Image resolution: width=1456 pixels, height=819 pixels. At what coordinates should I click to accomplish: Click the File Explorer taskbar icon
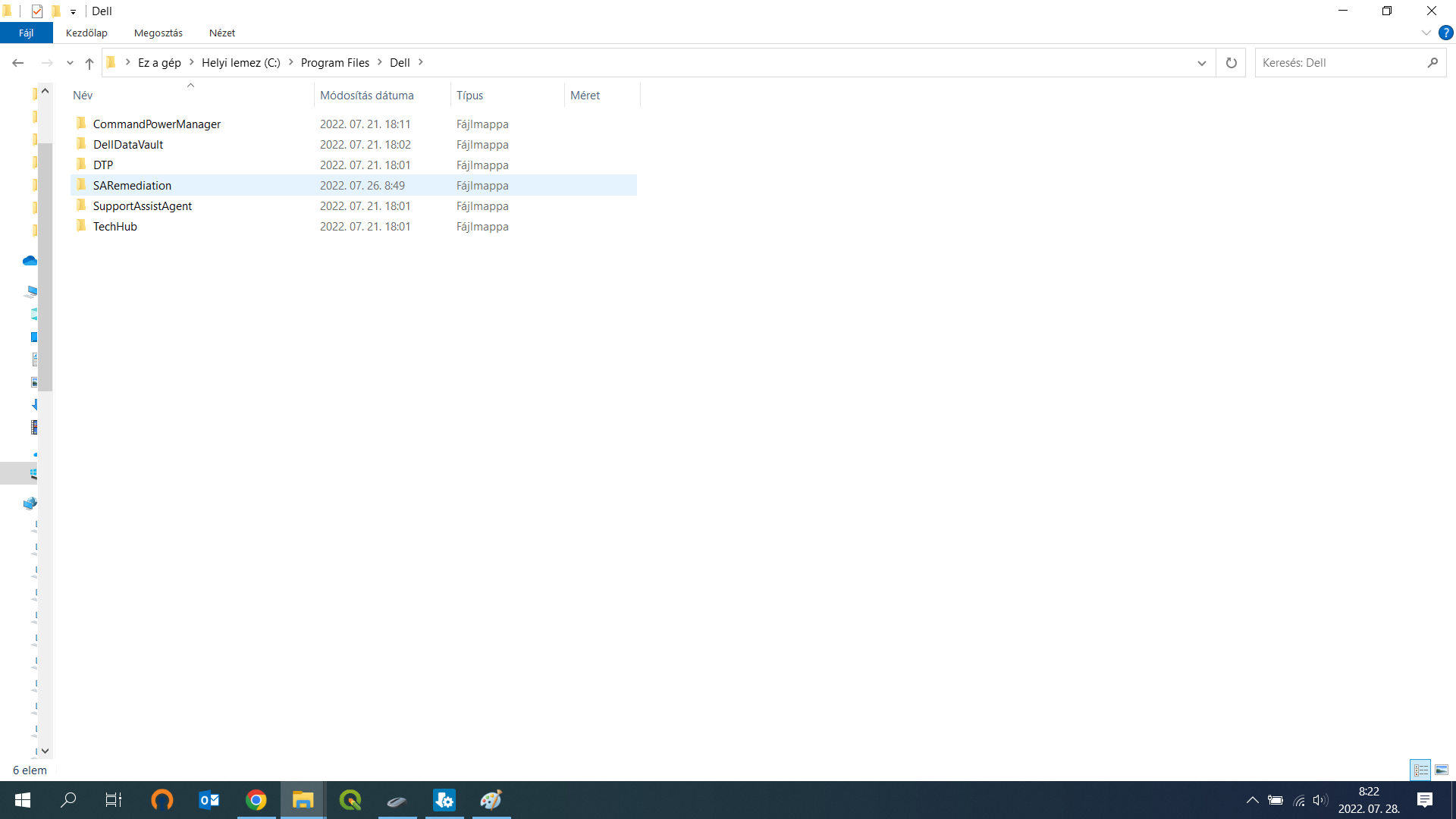pos(303,800)
